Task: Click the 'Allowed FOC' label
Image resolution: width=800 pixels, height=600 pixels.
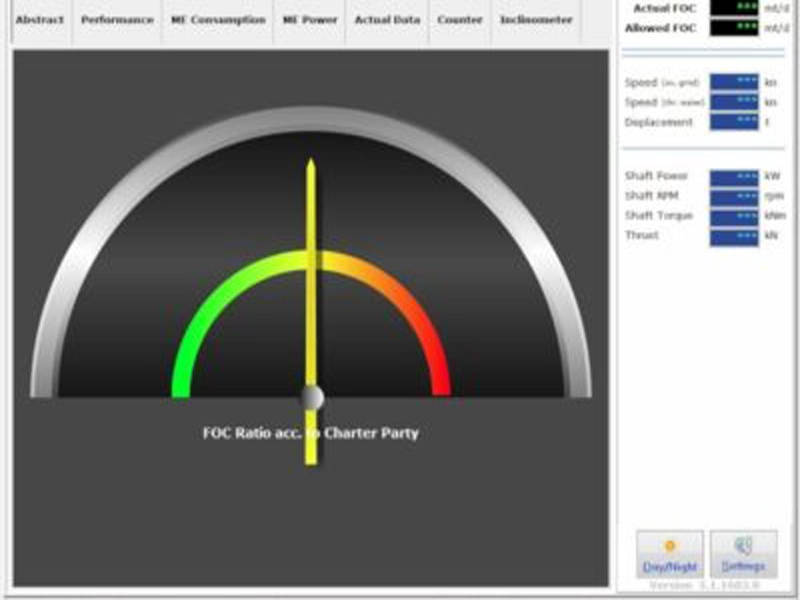Action: click(x=661, y=28)
